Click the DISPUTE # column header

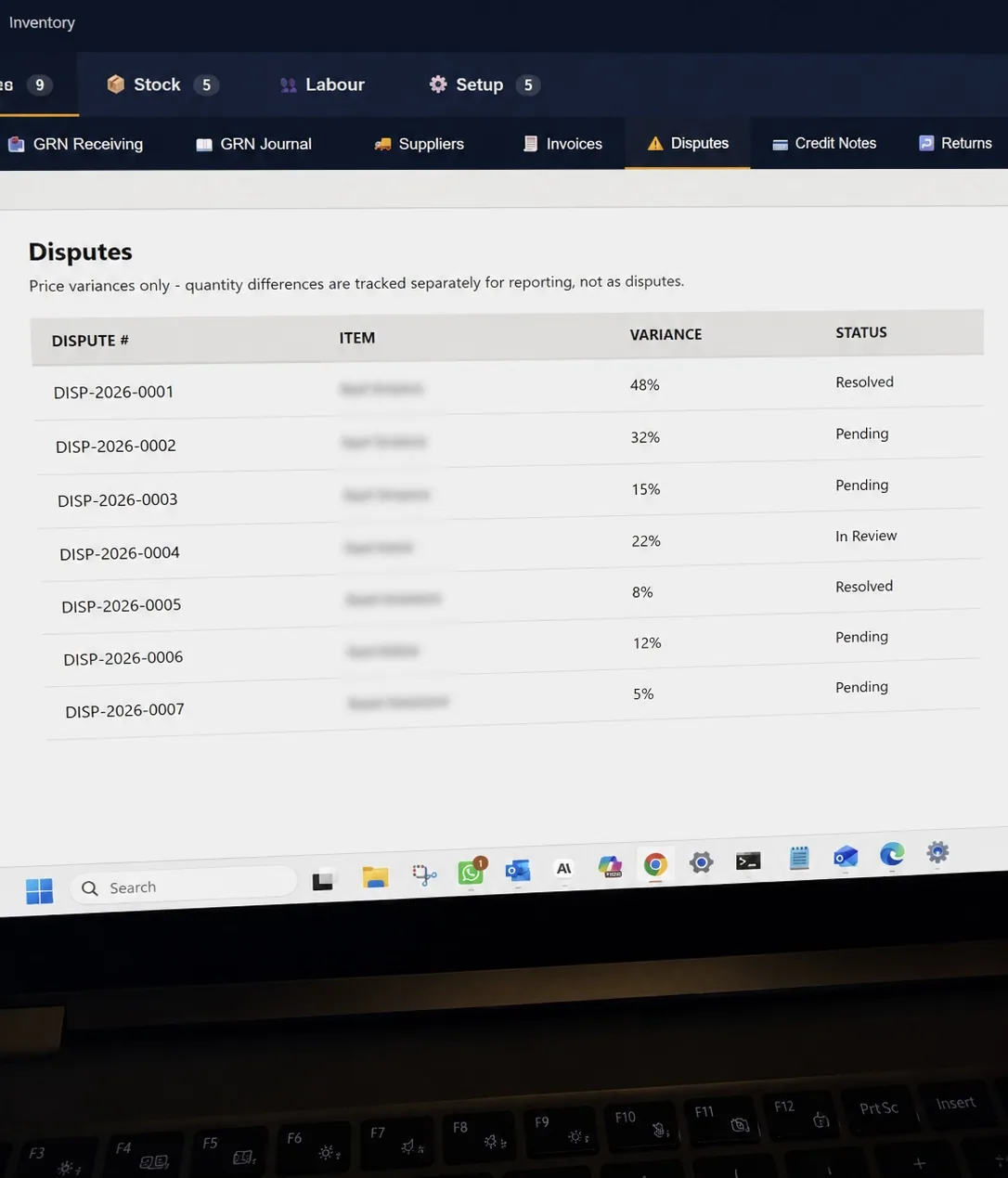point(90,341)
